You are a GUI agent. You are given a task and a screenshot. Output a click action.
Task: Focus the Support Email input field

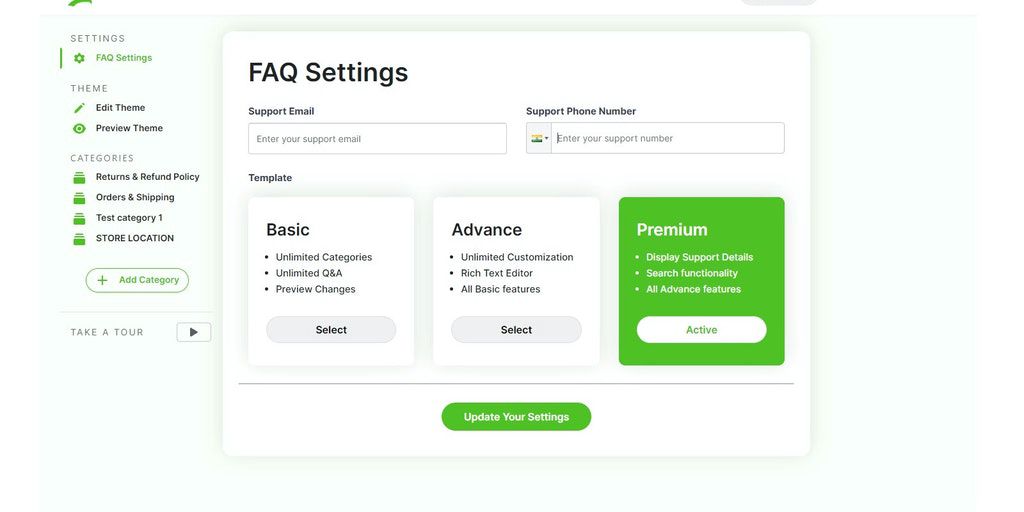point(377,139)
